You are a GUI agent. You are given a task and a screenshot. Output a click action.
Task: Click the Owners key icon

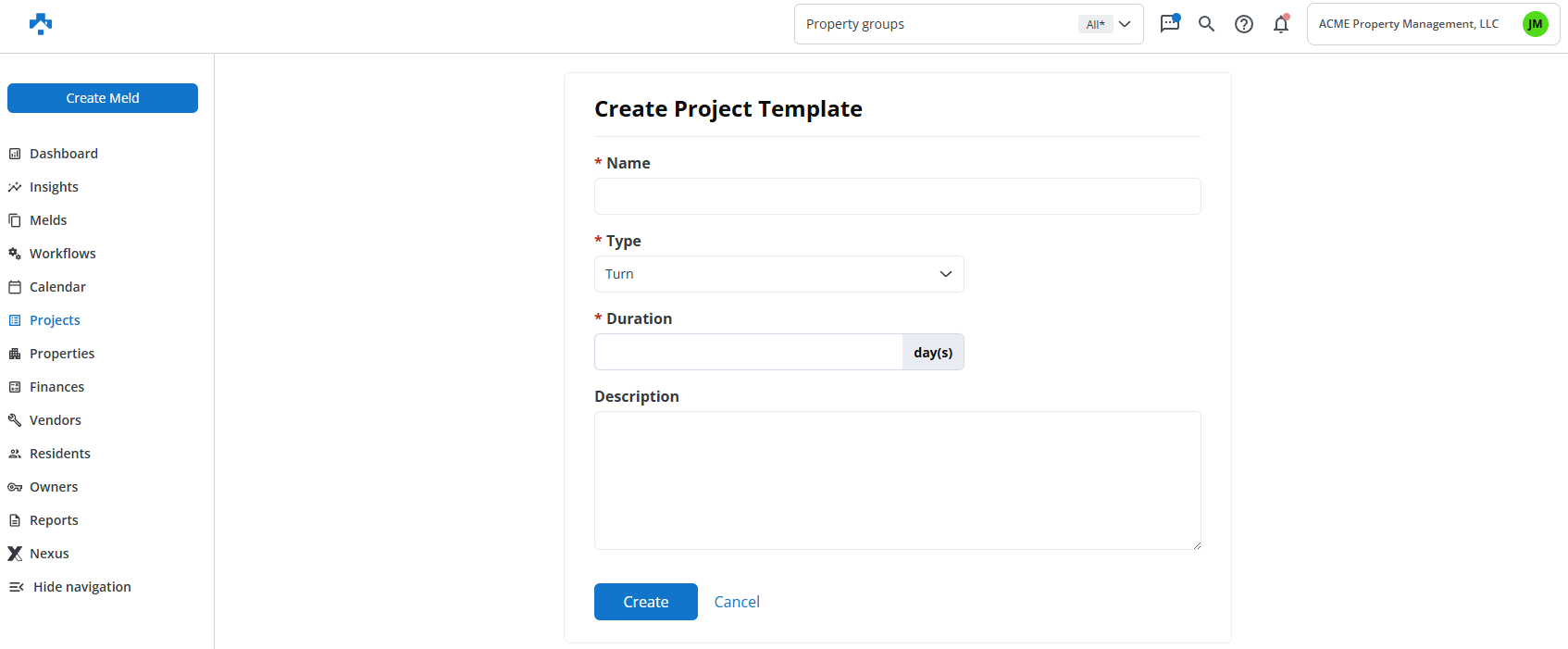pyautogui.click(x=15, y=487)
